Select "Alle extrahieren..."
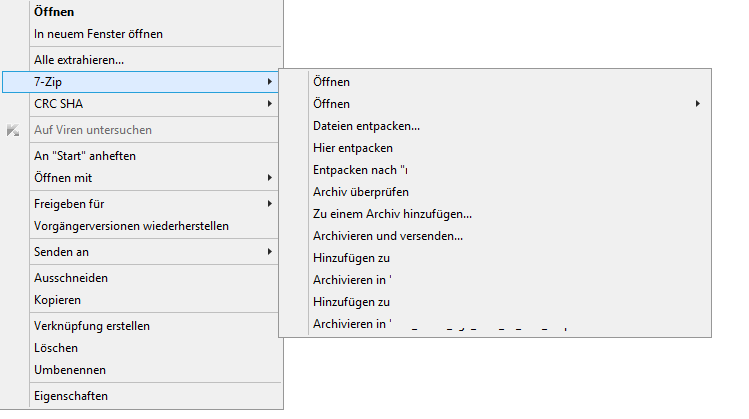Viewport: 749px width, 419px height. pyautogui.click(x=79, y=60)
